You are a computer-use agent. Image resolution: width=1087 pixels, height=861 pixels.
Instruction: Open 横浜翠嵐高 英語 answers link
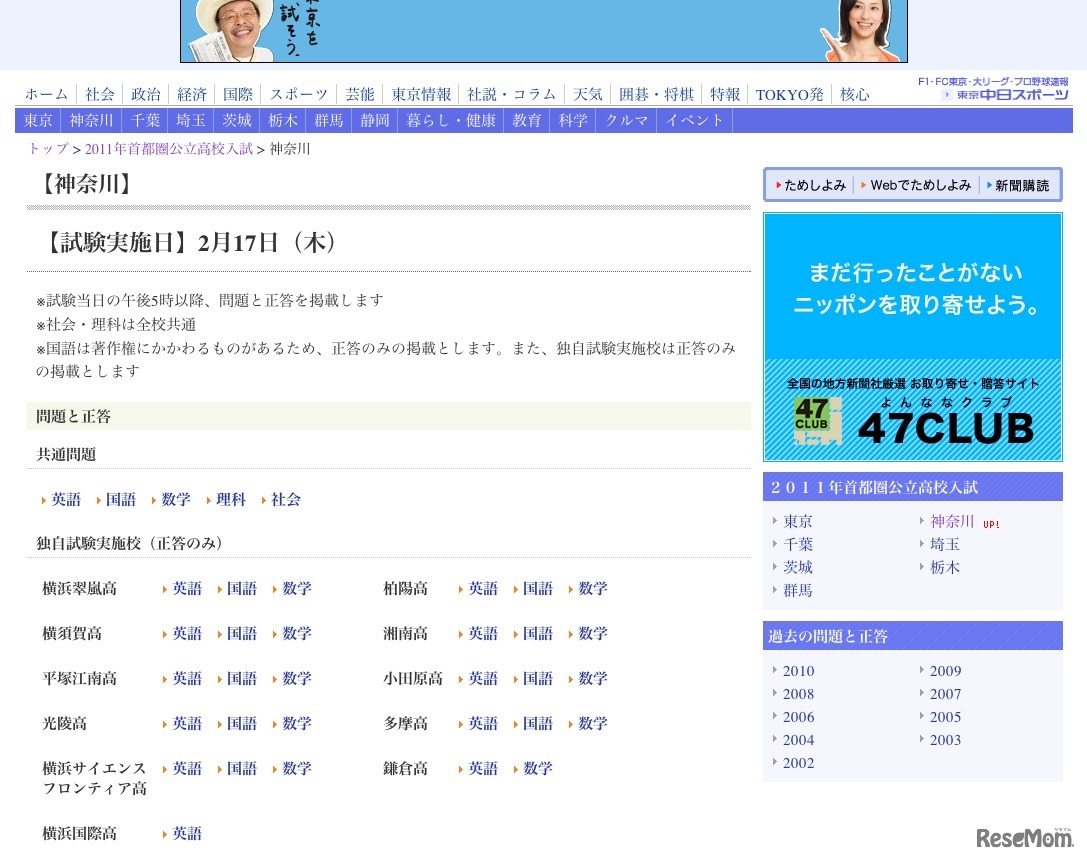pos(187,589)
